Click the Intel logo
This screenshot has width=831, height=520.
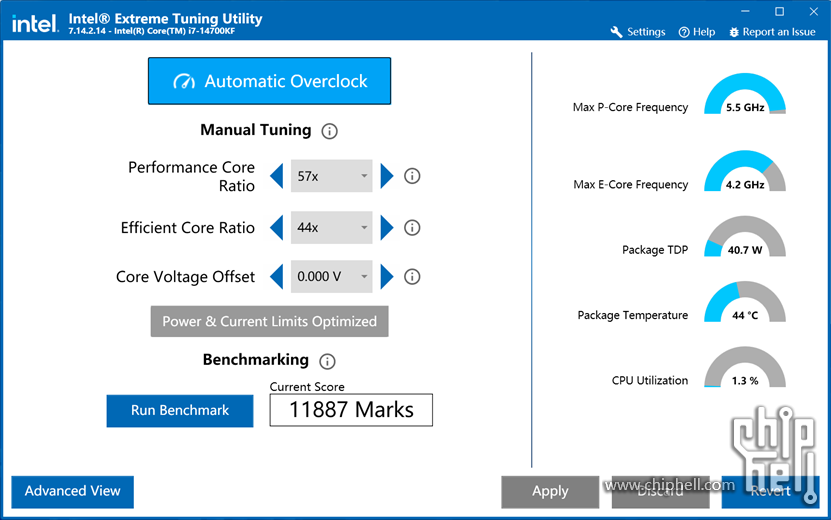[x=34, y=23]
